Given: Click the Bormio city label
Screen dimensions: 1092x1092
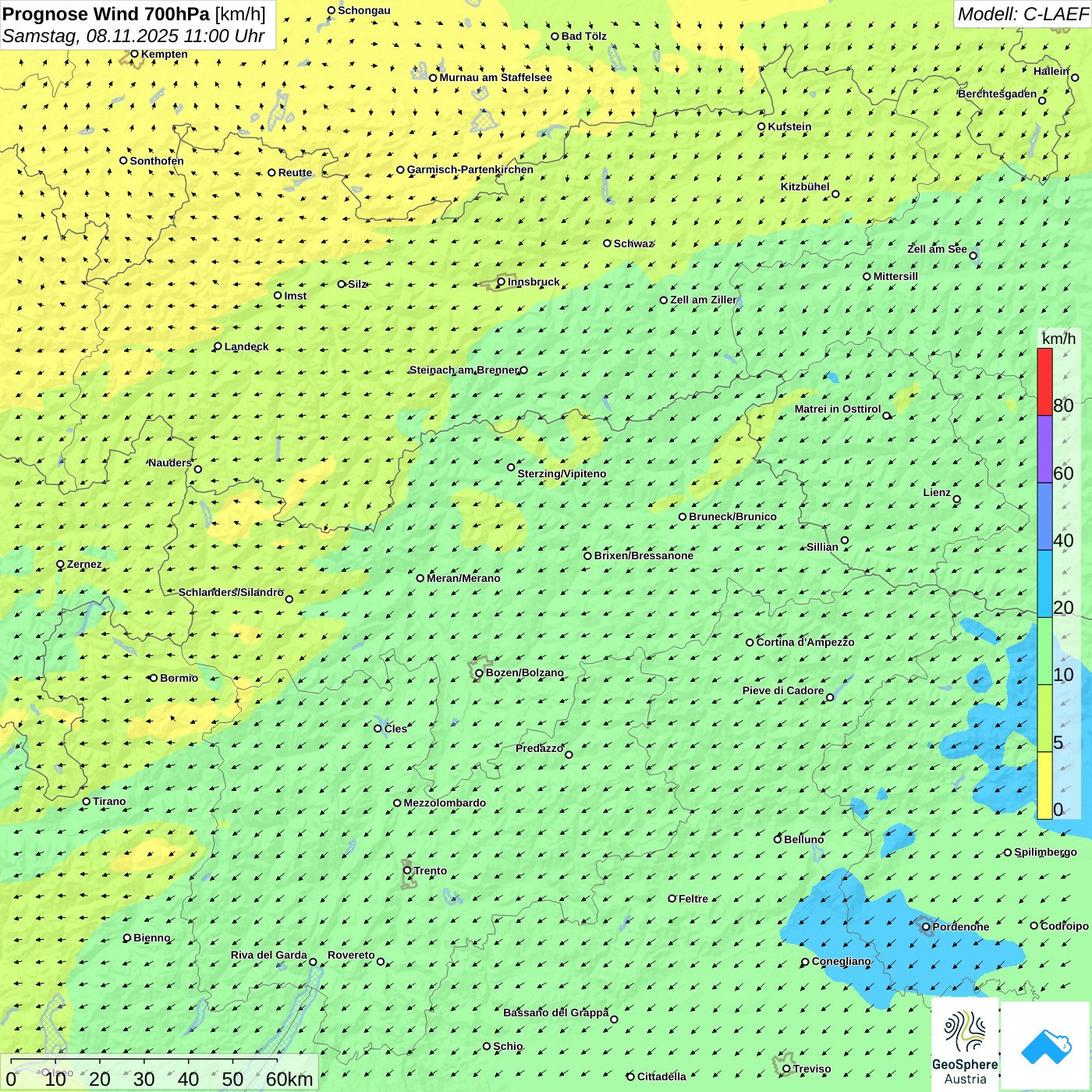Looking at the screenshot, I should click(x=179, y=678).
